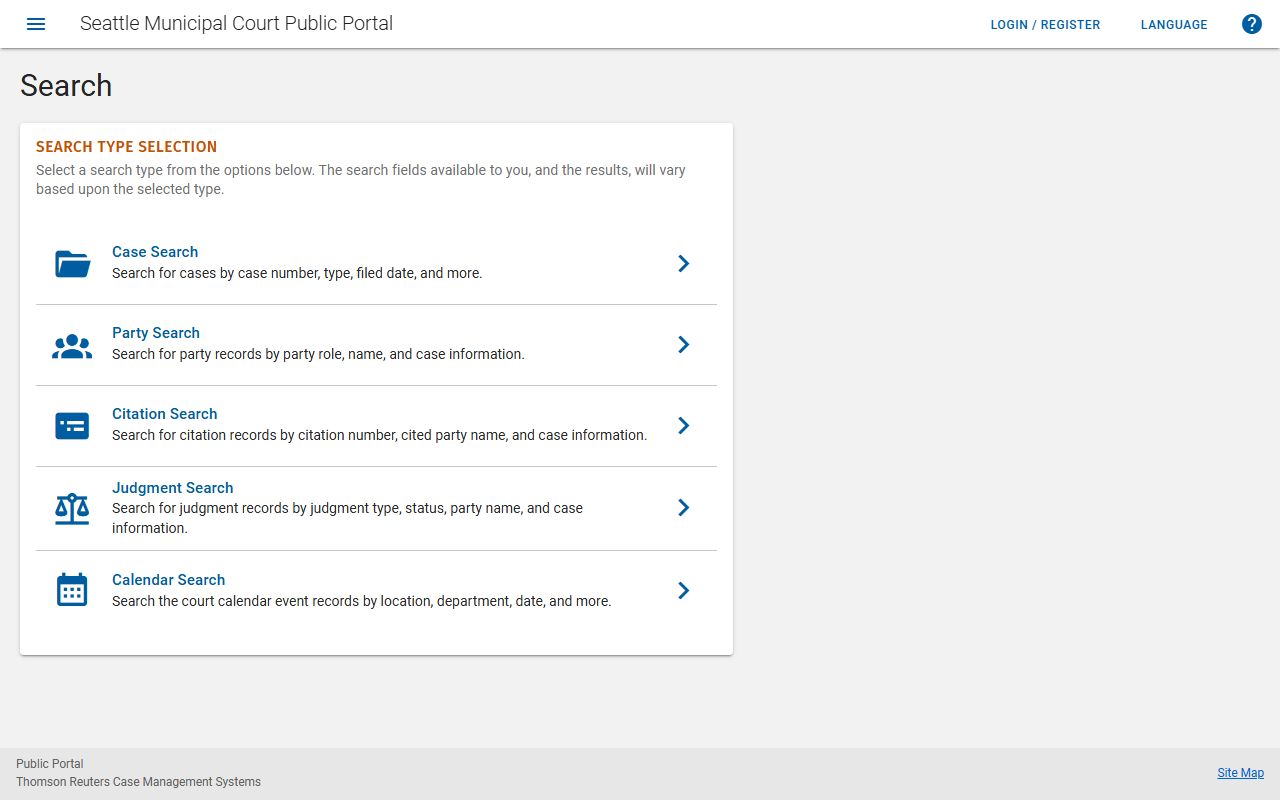
Task: Click the Calendar Search calendar icon
Action: click(72, 590)
